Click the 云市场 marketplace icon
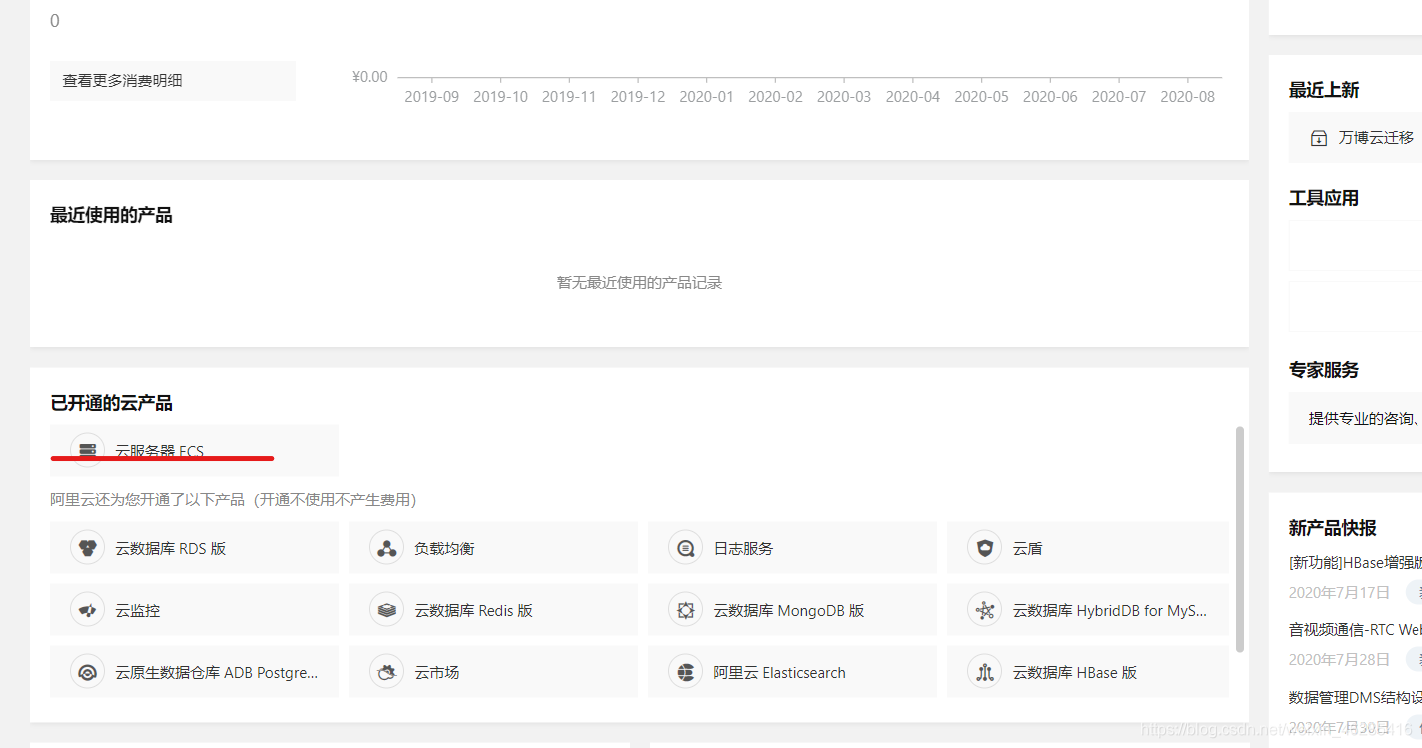Image resolution: width=1422 pixels, height=748 pixels. [386, 672]
